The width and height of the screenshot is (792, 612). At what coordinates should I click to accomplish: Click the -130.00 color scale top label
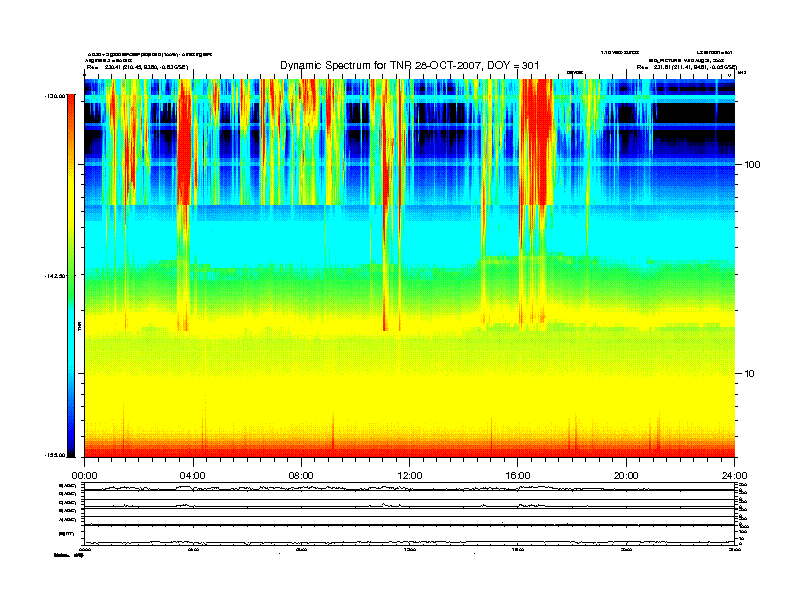click(x=55, y=95)
